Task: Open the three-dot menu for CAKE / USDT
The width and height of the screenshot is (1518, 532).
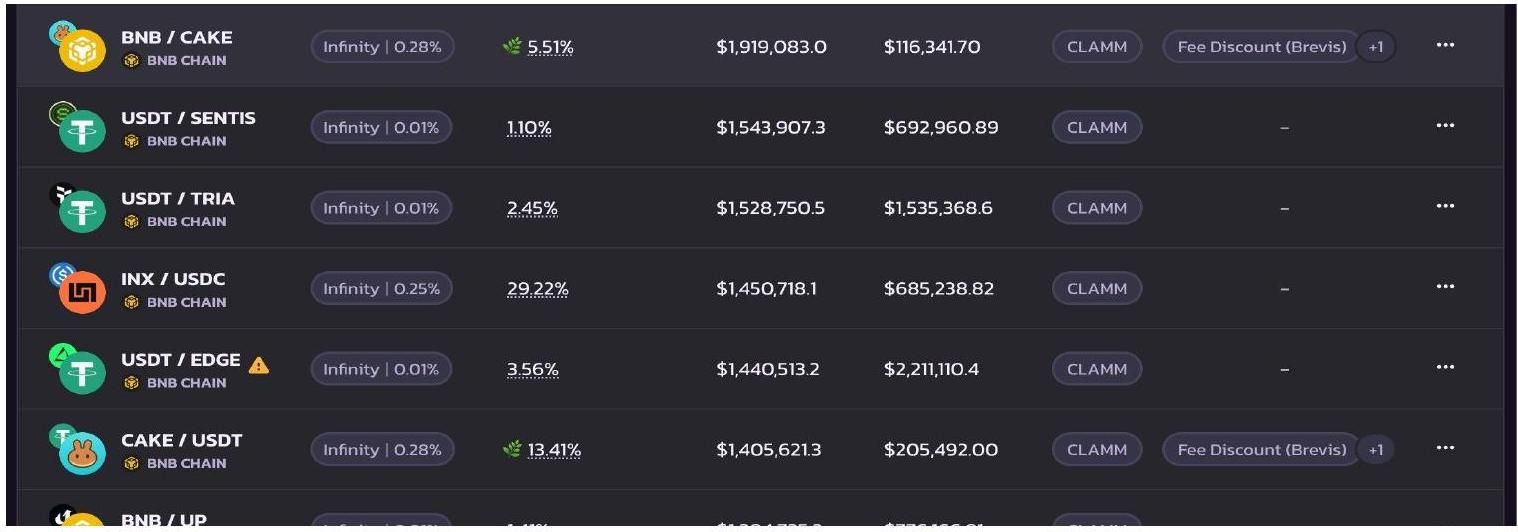Action: (1445, 449)
